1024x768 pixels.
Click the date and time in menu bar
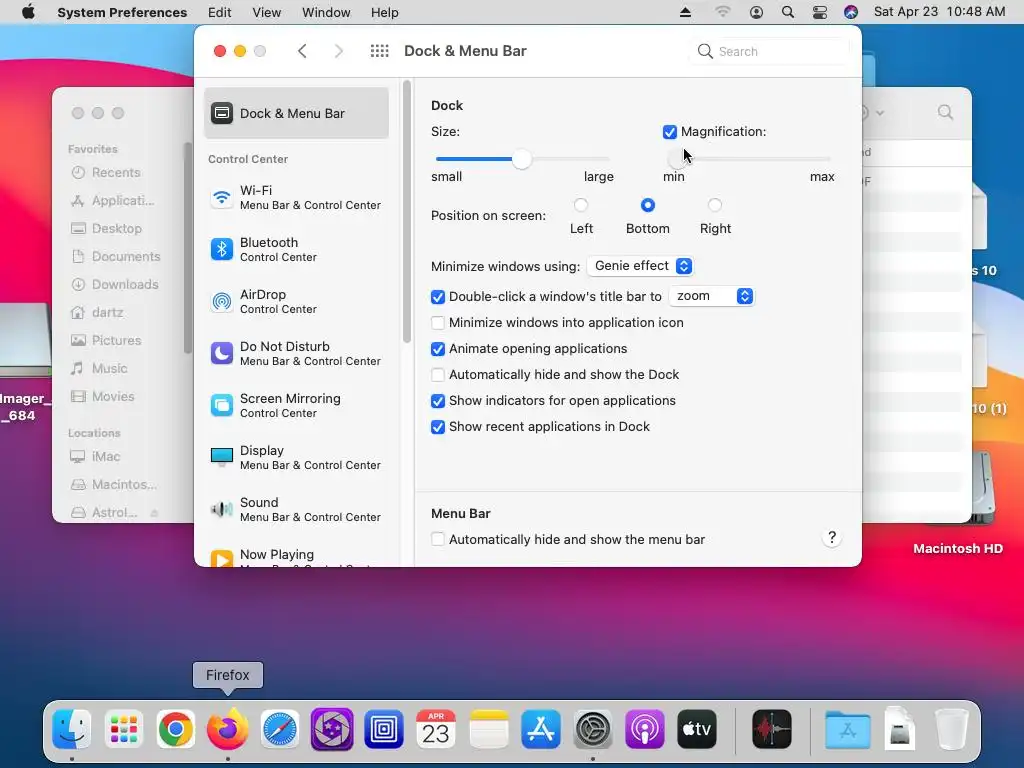click(939, 12)
